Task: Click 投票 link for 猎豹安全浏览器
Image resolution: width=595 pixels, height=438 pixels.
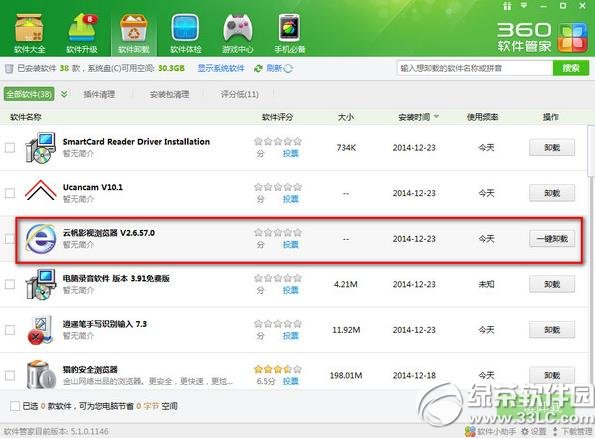Action: [291, 381]
